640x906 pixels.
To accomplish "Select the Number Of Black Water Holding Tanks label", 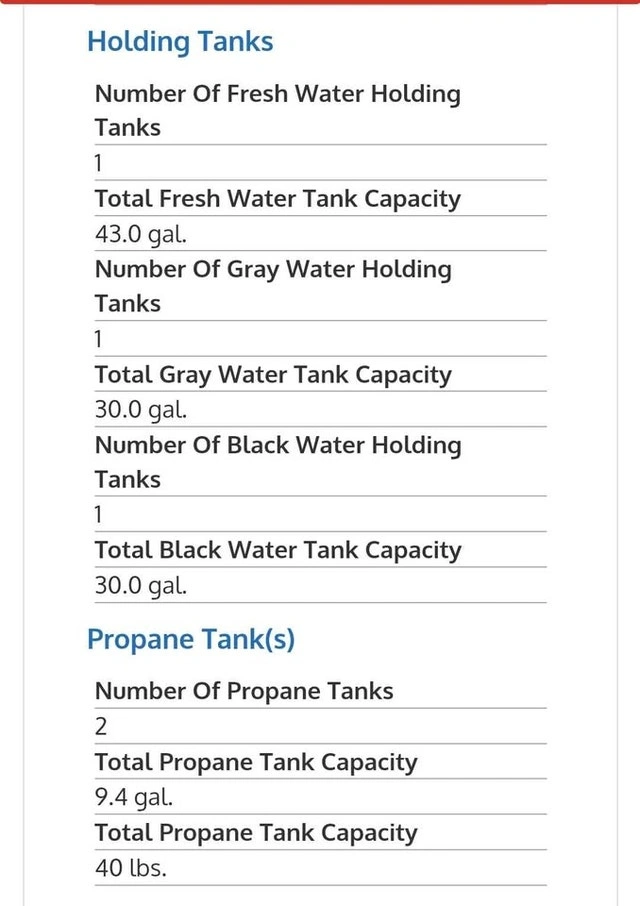I will [x=278, y=462].
